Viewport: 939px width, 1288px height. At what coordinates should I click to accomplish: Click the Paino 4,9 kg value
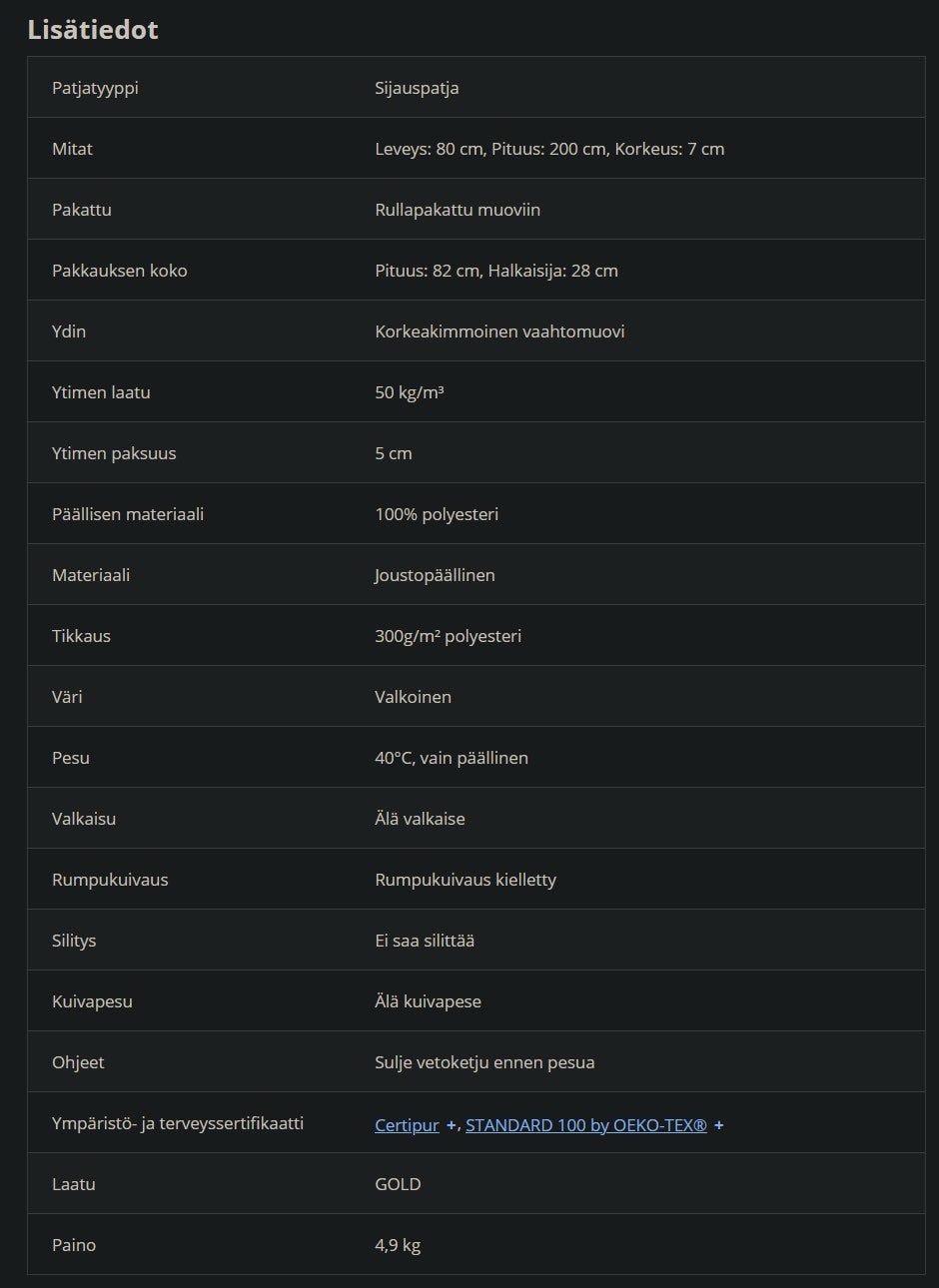tap(398, 1245)
